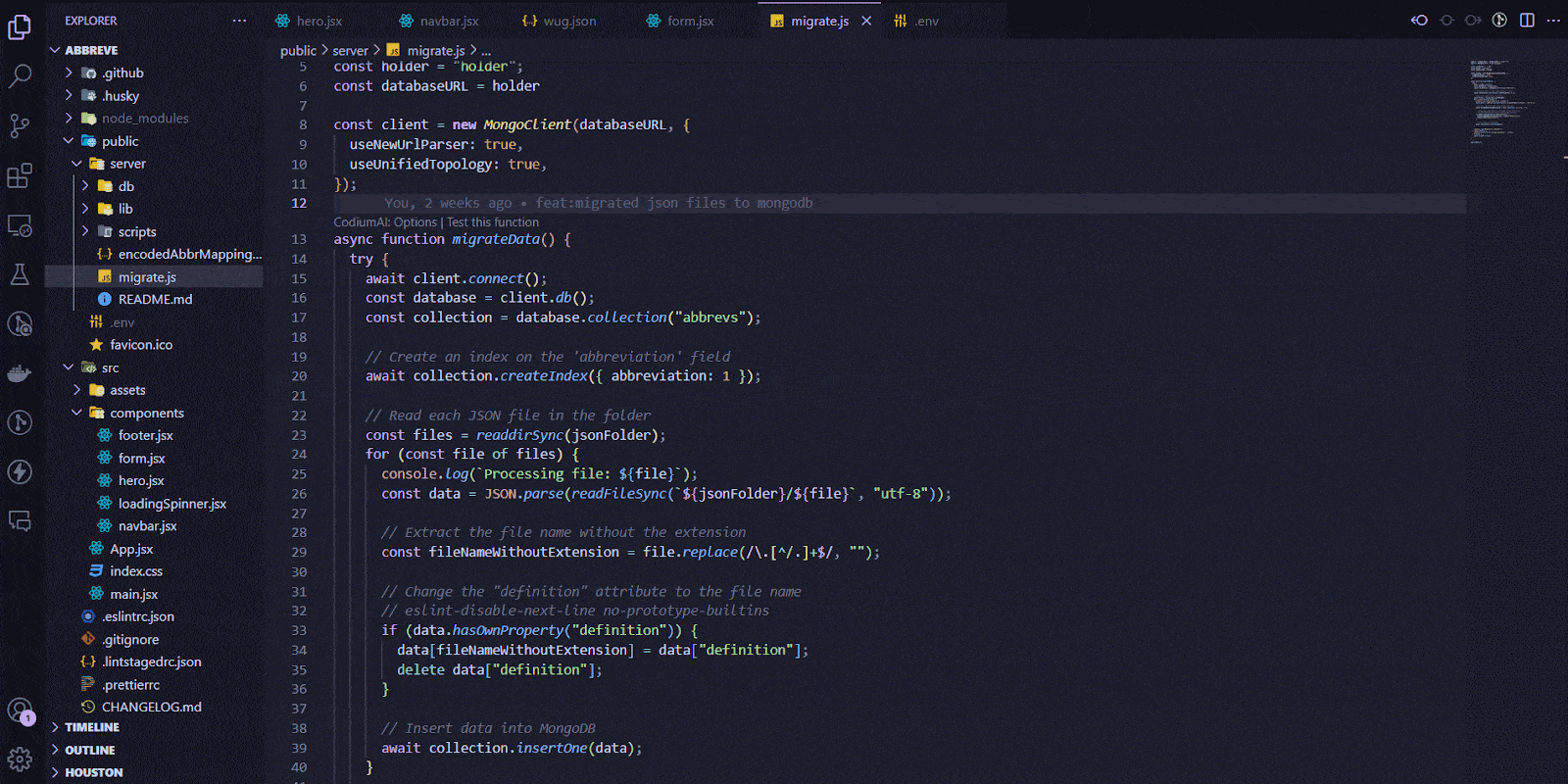The width and height of the screenshot is (1568, 784).
Task: Open the Thunder Client lightning icon
Action: pyautogui.click(x=20, y=471)
